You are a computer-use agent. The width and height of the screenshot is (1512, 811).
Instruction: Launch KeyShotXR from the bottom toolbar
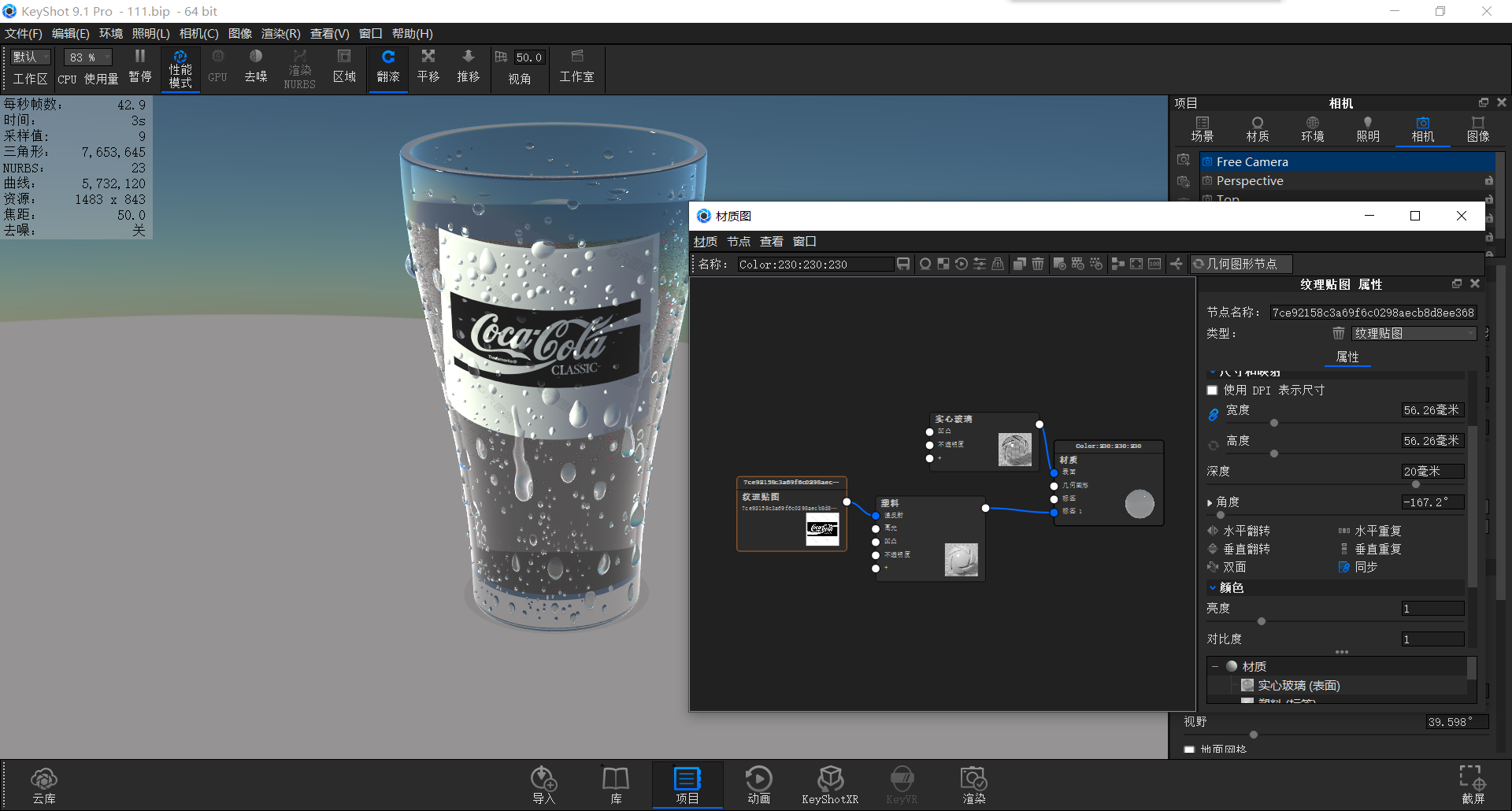[x=830, y=784]
